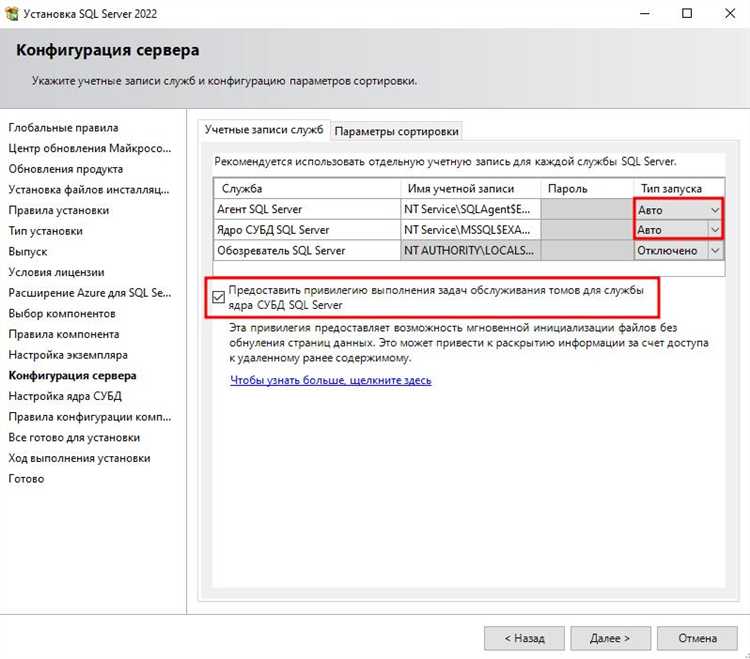Open startup type dropdown for Обозреватель SQL Server
The image size is (750, 659).
pos(715,251)
